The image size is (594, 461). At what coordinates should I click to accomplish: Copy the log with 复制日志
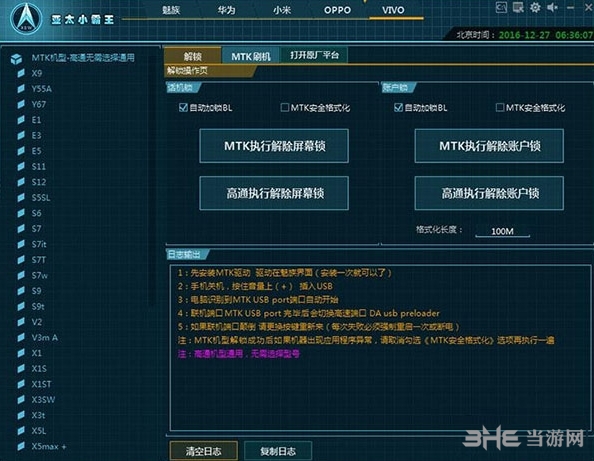(x=278, y=451)
